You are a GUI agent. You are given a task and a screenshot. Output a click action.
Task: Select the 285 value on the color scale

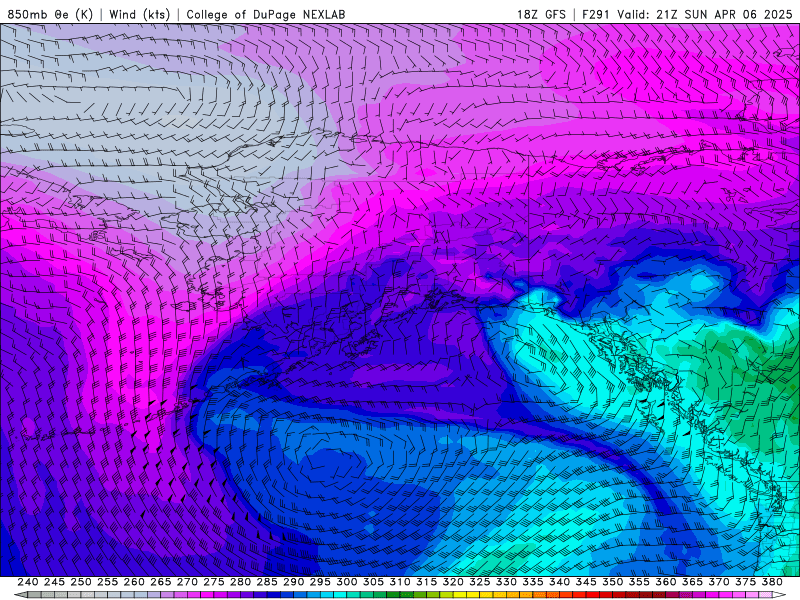coord(267,582)
